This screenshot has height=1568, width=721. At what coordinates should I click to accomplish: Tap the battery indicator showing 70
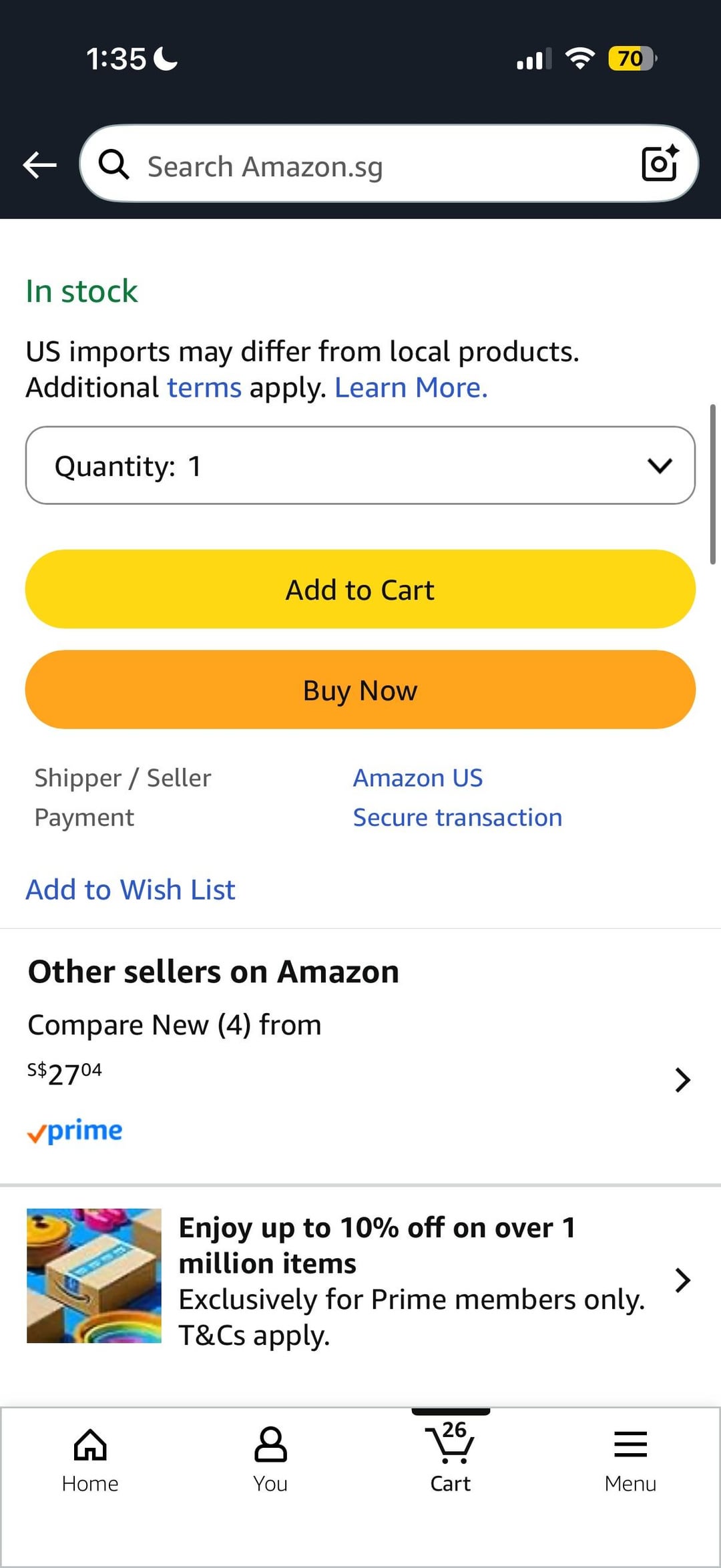pyautogui.click(x=632, y=59)
